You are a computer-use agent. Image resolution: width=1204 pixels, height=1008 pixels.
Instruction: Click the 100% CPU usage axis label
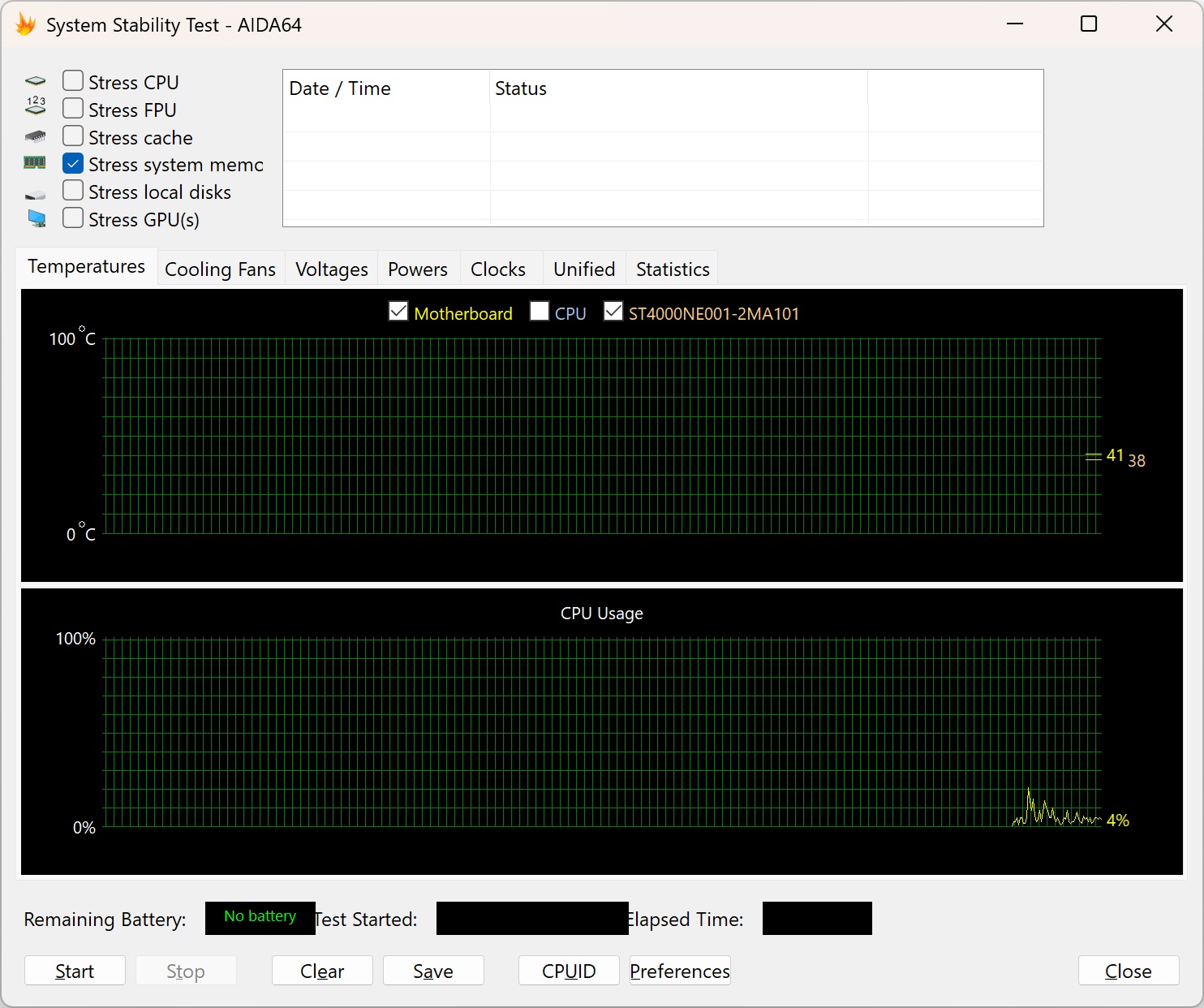tap(75, 639)
